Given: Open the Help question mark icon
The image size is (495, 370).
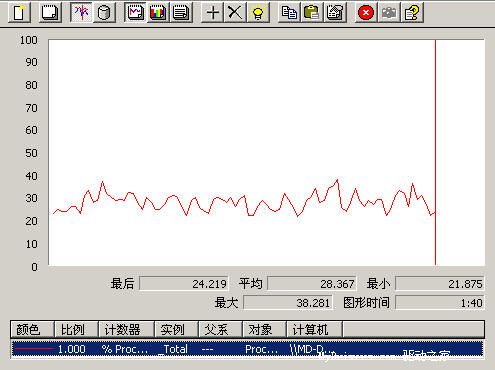Looking at the screenshot, I should click(x=412, y=13).
